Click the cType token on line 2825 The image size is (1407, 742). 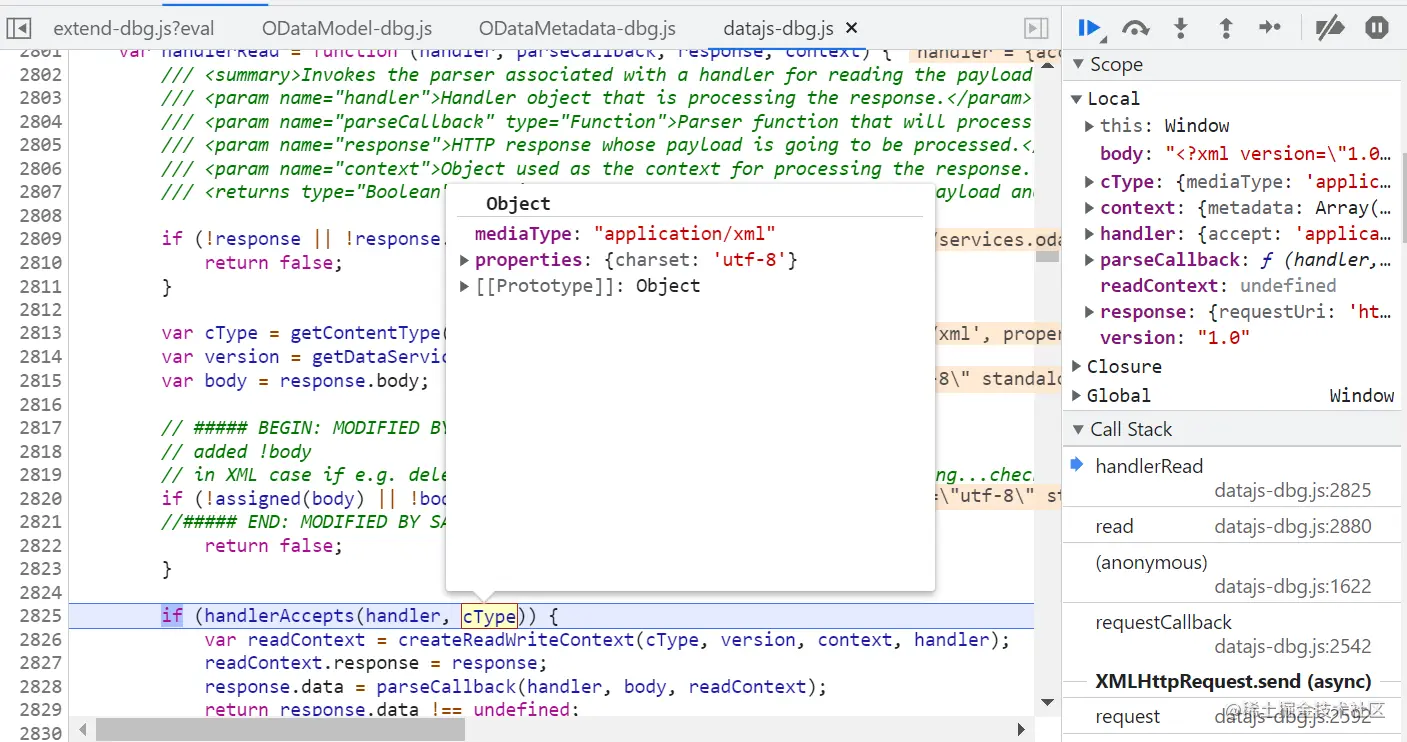tap(489, 616)
